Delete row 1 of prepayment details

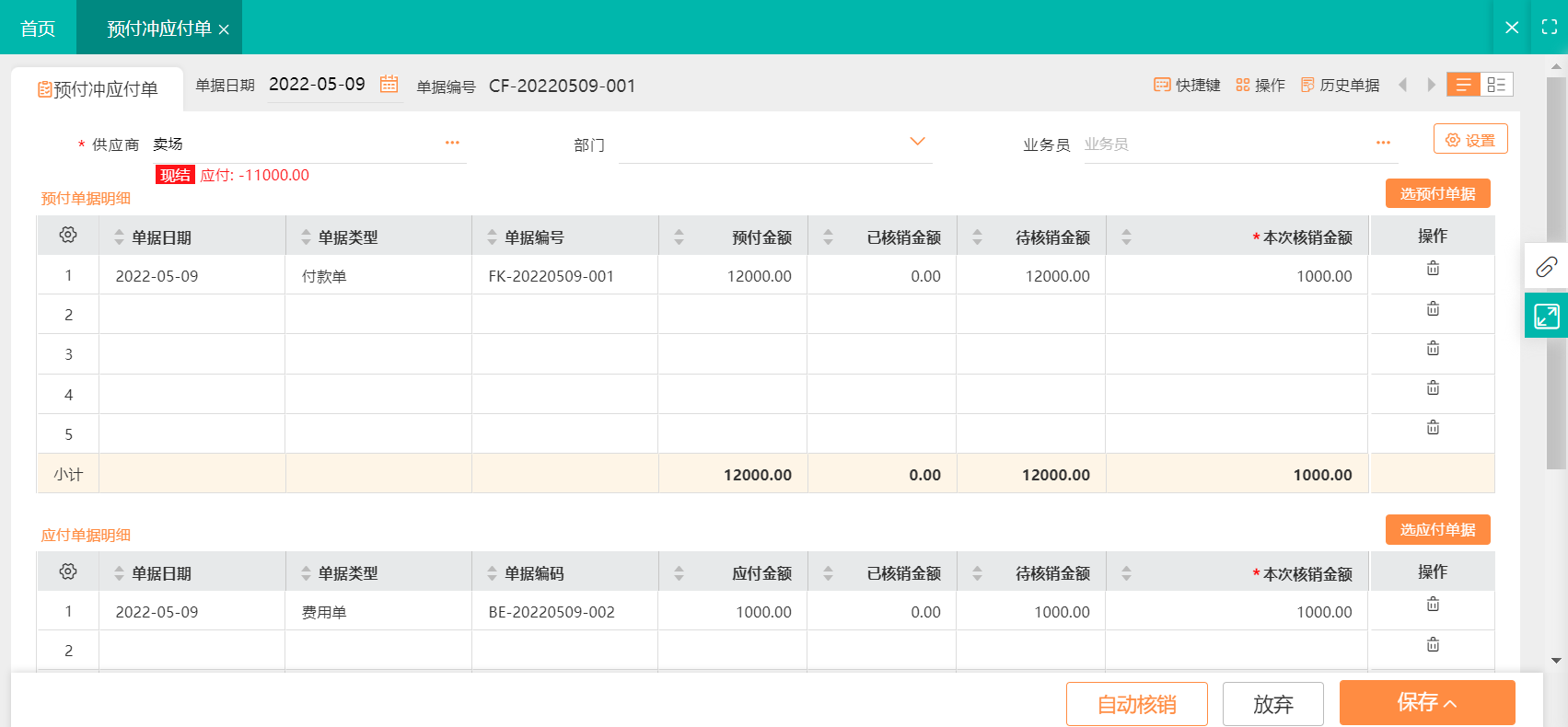(x=1433, y=269)
